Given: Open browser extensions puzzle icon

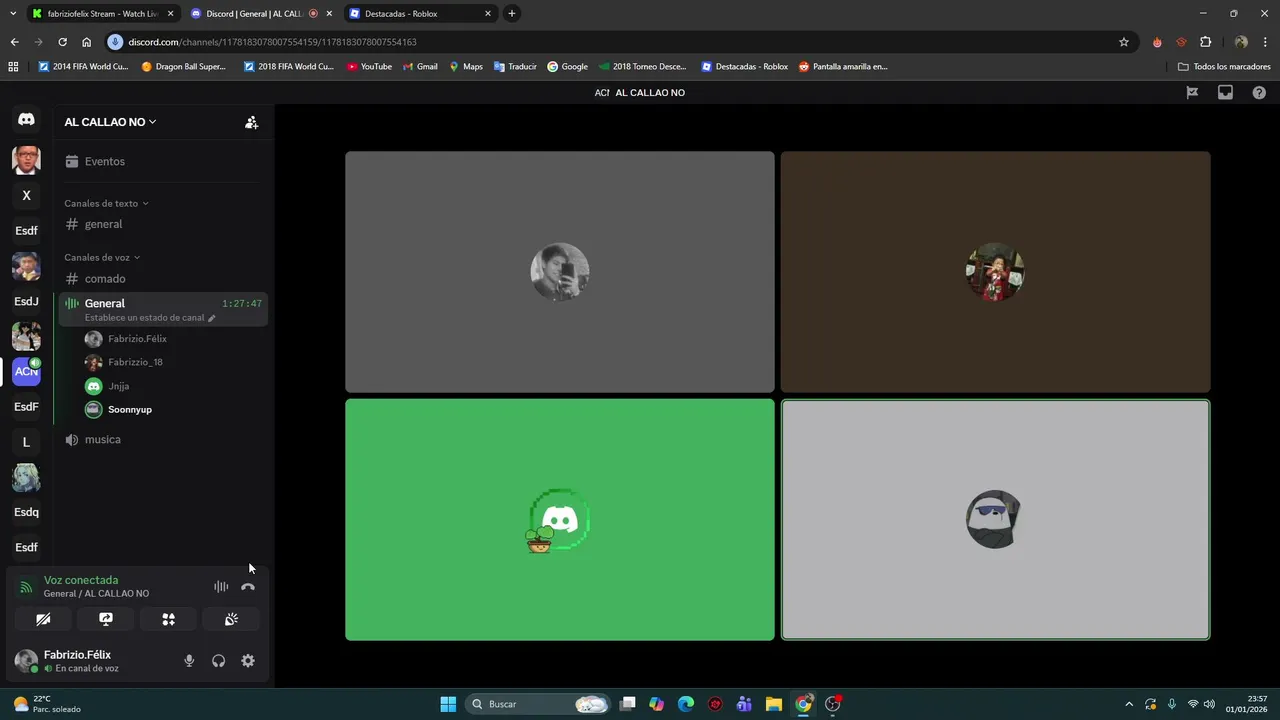Looking at the screenshot, I should (x=1206, y=42).
